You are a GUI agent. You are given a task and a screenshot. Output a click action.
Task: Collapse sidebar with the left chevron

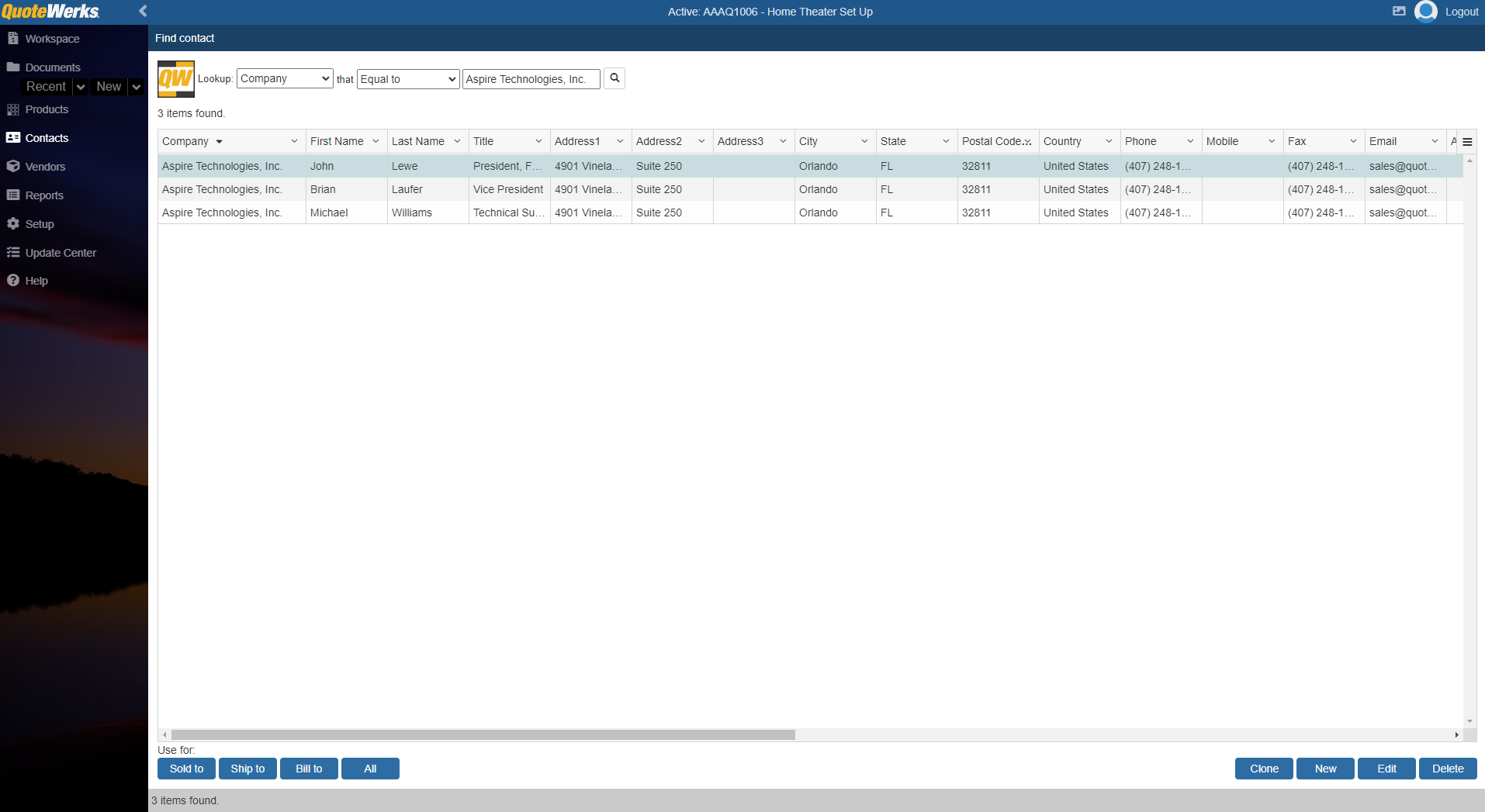143,11
